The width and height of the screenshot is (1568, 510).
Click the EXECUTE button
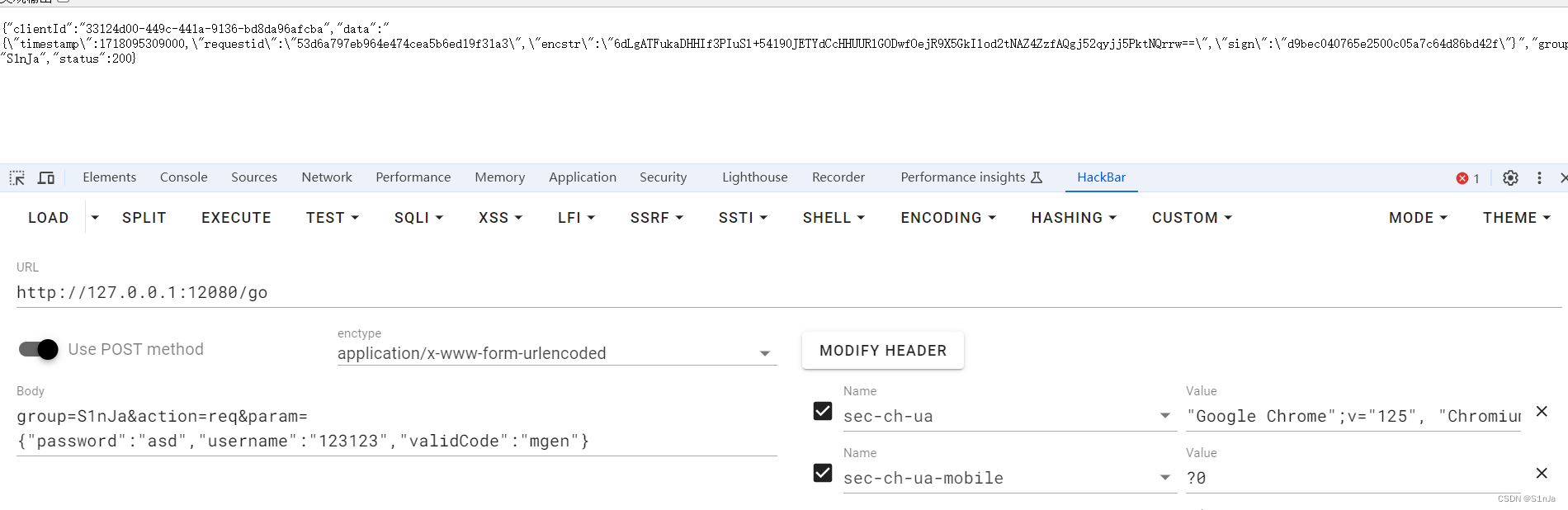(x=236, y=218)
